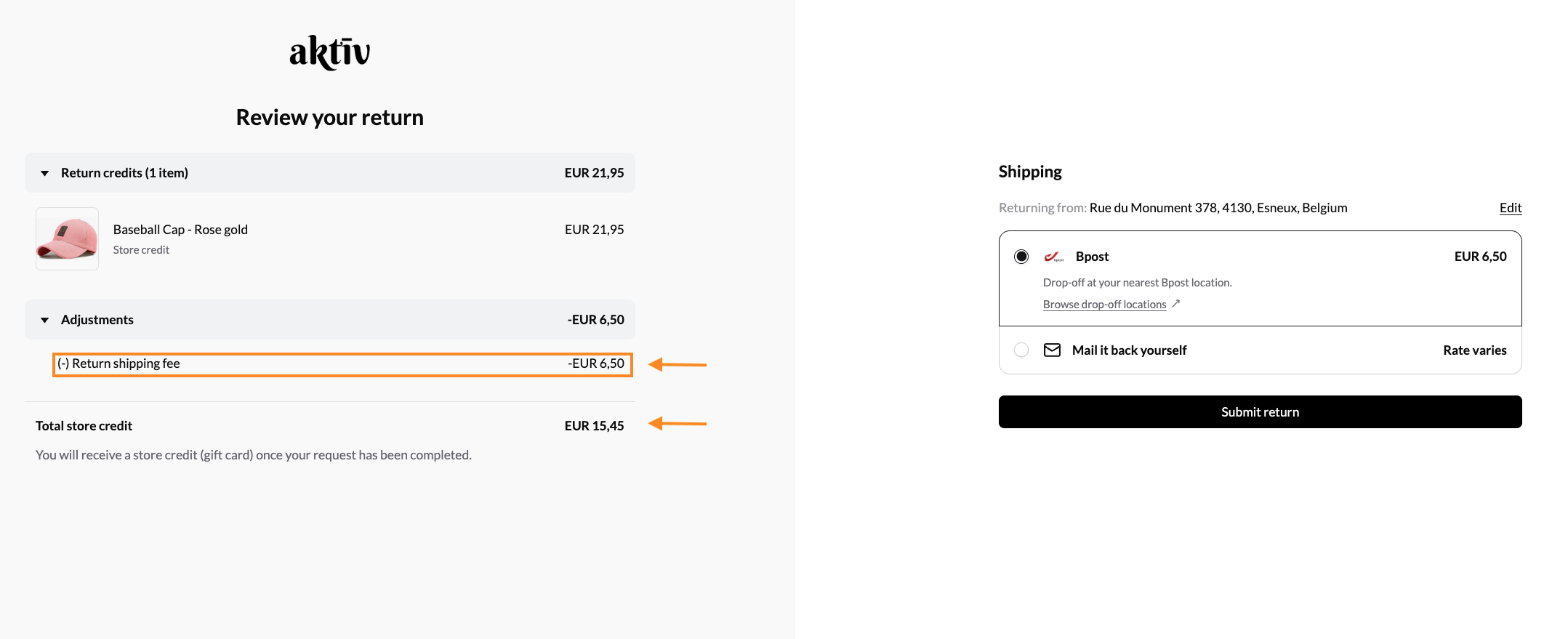The width and height of the screenshot is (1568, 639).
Task: Click the Submit return button
Action: [1260, 412]
